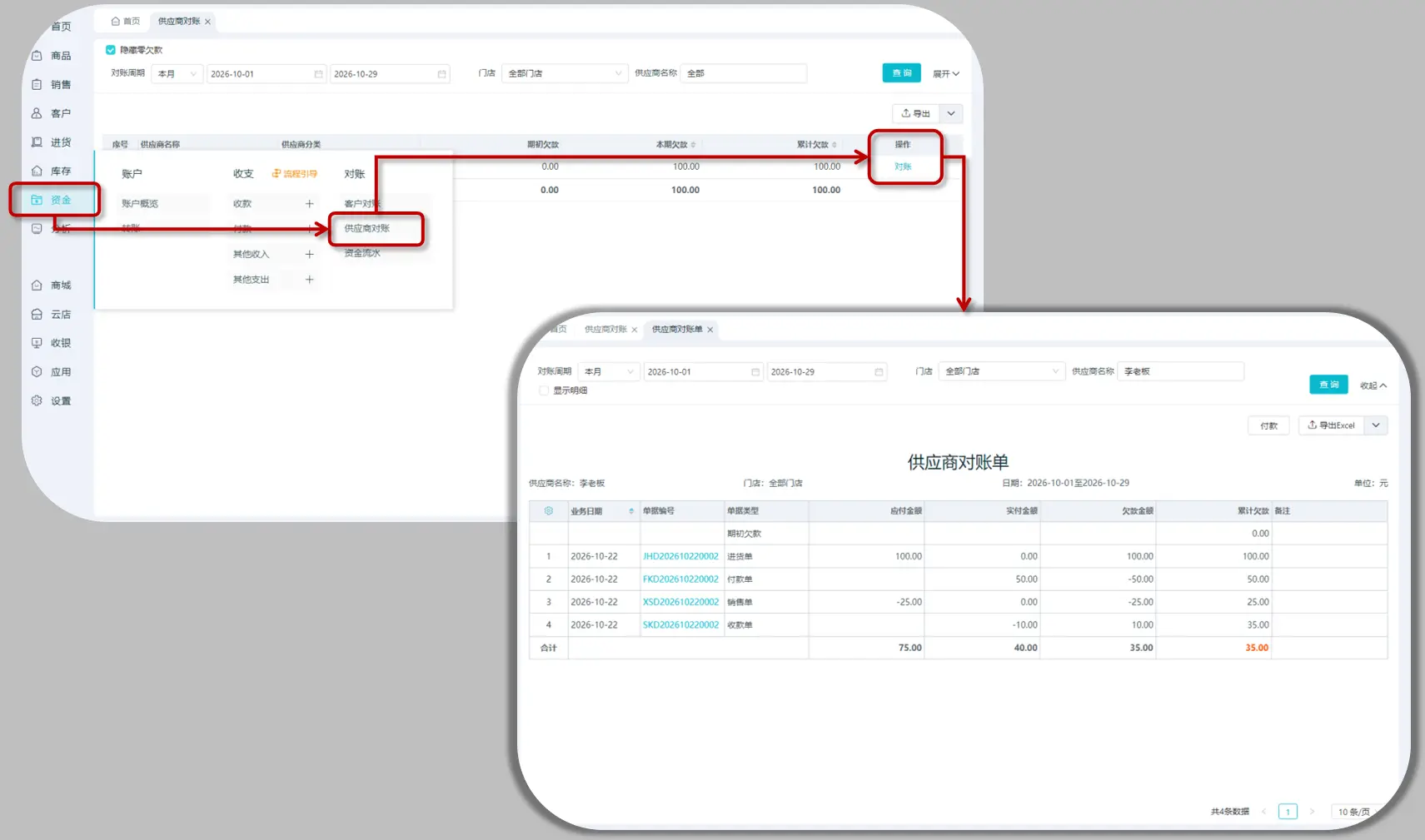Open the 本月 period dropdown in 供应商对账单 page
Viewport: 1425px width, 840px height.
pyautogui.click(x=609, y=372)
